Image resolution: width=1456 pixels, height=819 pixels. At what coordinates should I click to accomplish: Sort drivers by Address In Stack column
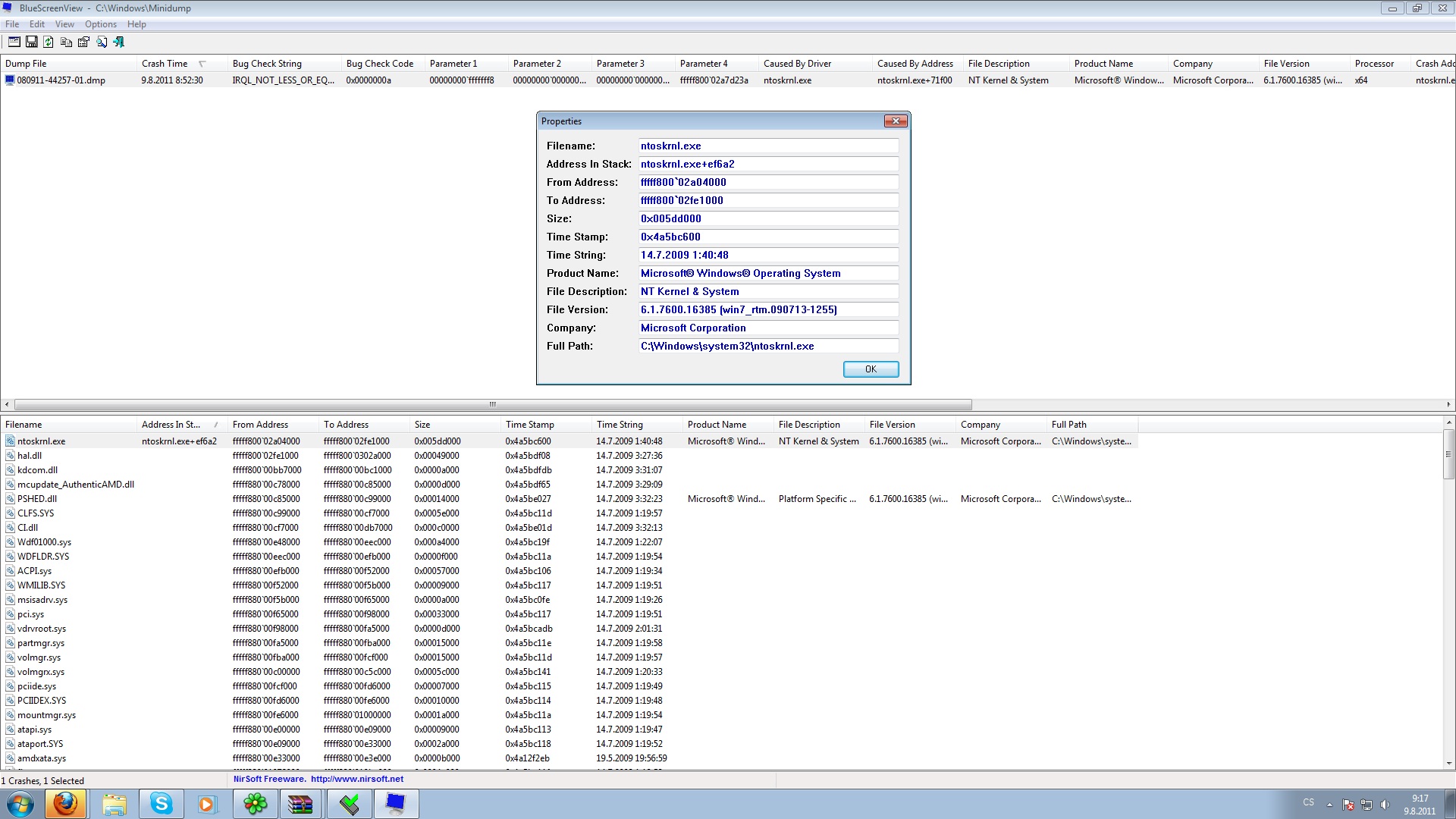tap(171, 425)
